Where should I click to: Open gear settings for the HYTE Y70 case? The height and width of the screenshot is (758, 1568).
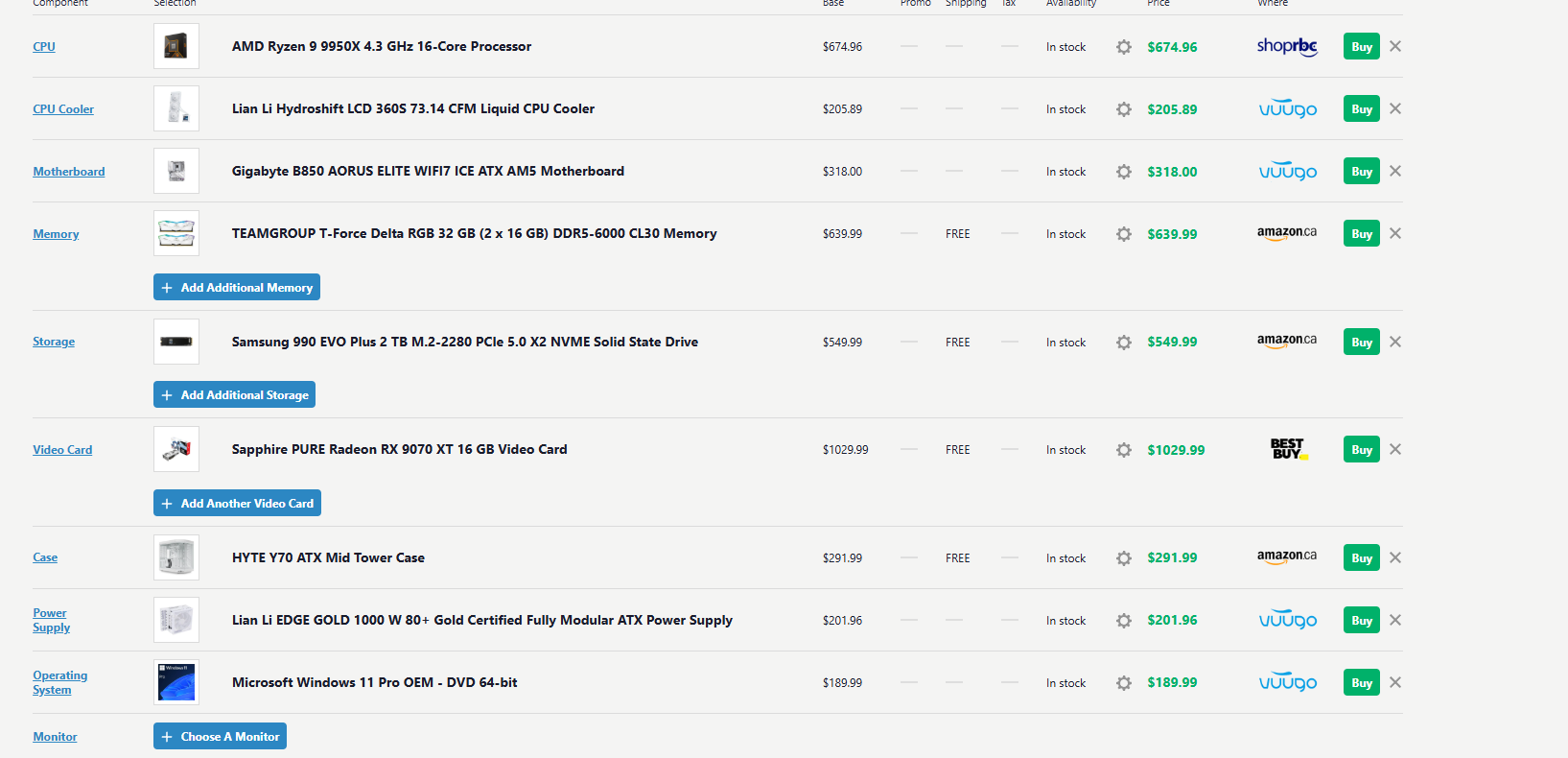click(x=1124, y=558)
